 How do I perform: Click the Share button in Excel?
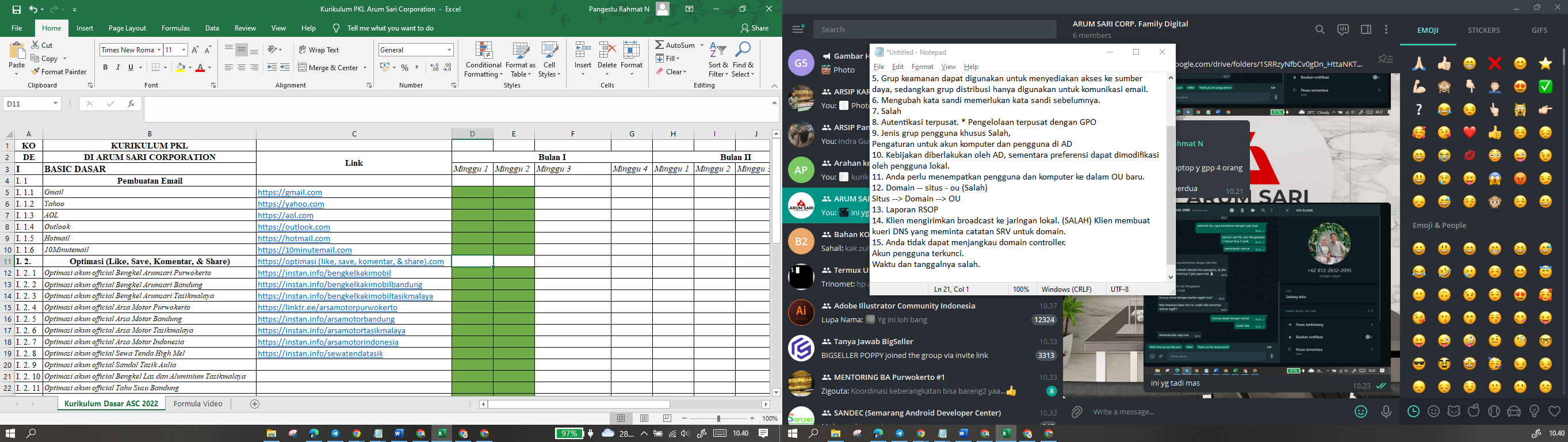pyautogui.click(x=755, y=28)
